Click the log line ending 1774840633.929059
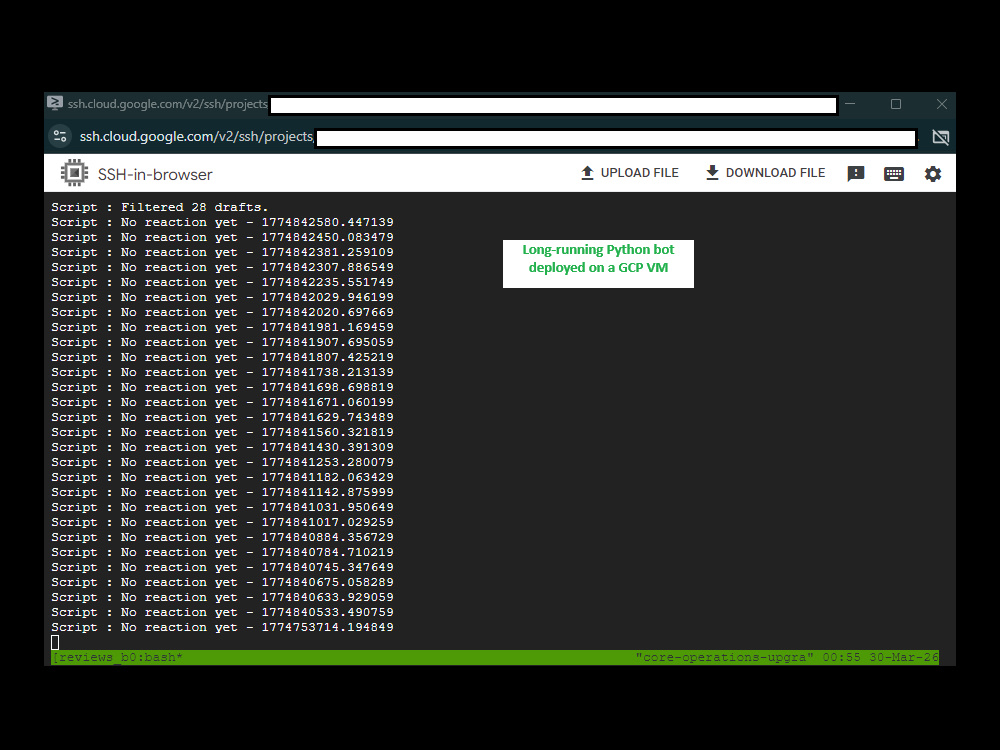Screen dimensions: 1000x750 (223, 597)
